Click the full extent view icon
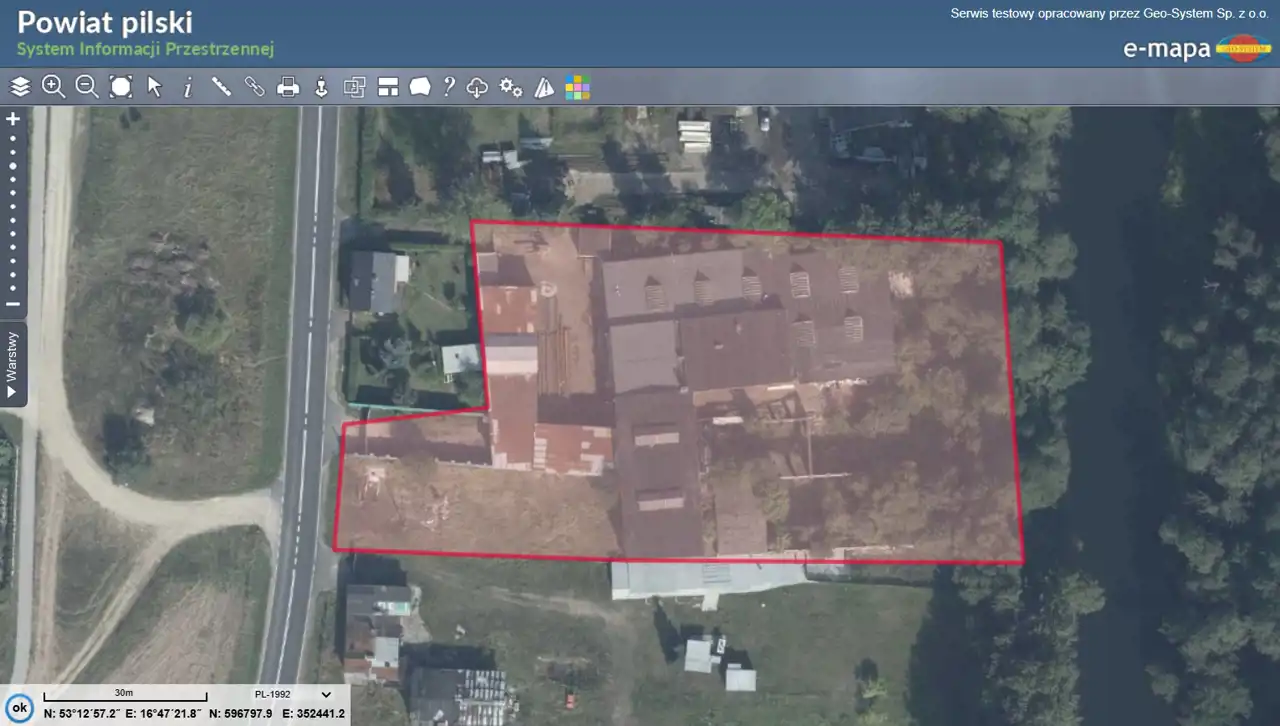Screen dimensions: 1280x726 point(121,87)
